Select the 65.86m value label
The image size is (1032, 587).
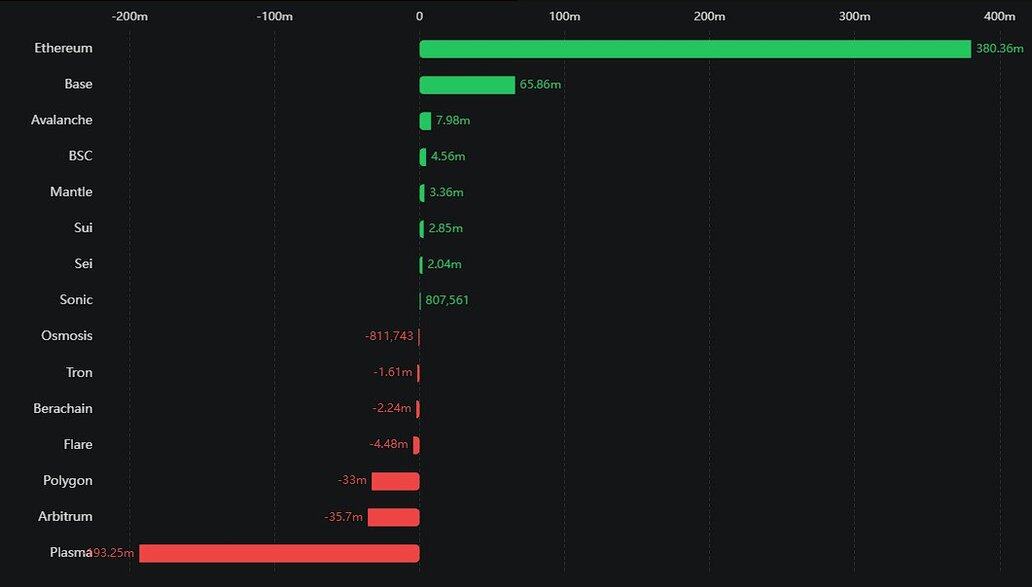point(540,85)
